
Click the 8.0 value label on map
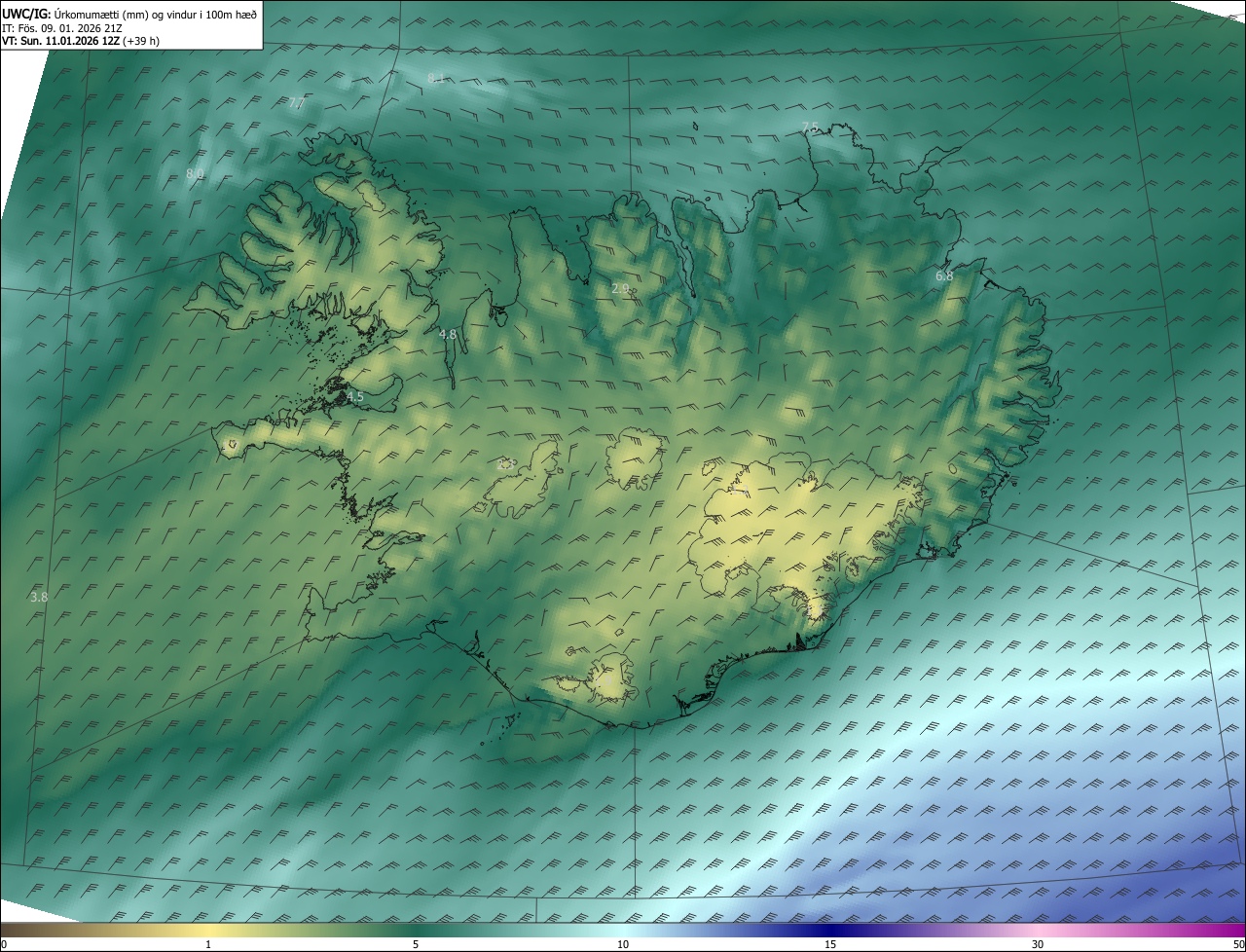click(195, 173)
